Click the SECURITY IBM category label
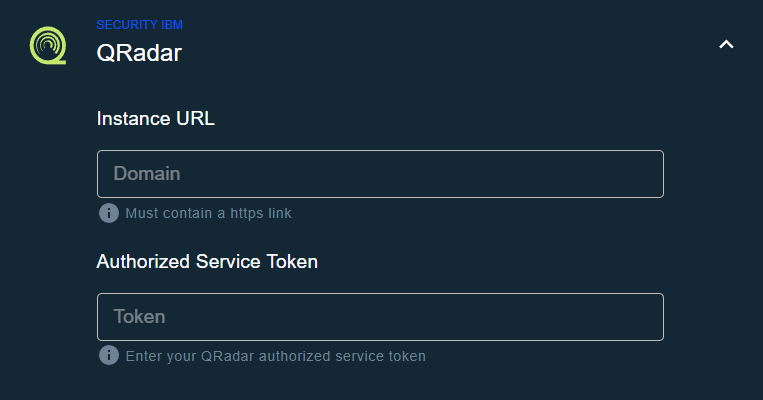 (139, 24)
